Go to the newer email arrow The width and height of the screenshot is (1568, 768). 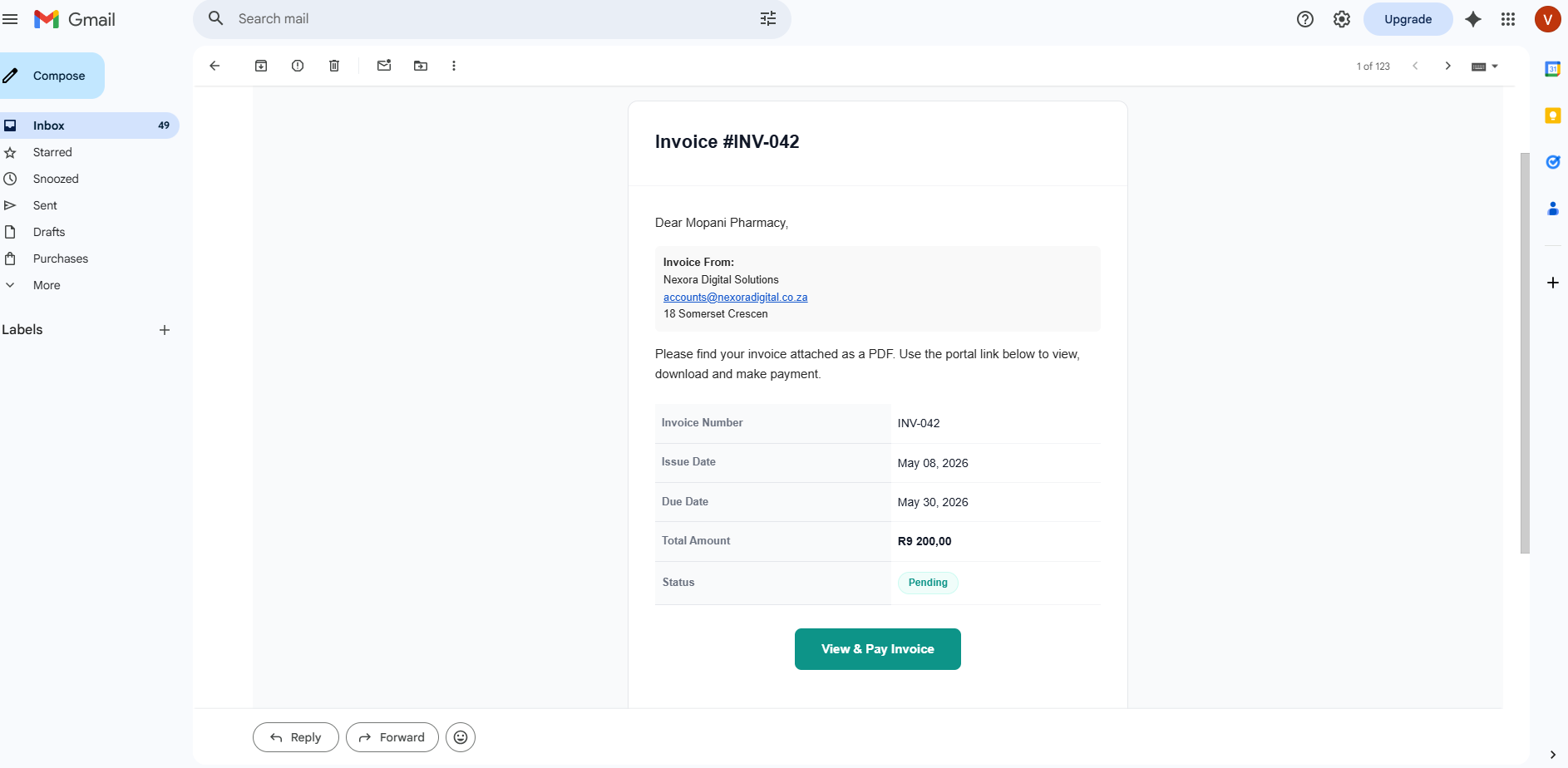click(x=1415, y=66)
